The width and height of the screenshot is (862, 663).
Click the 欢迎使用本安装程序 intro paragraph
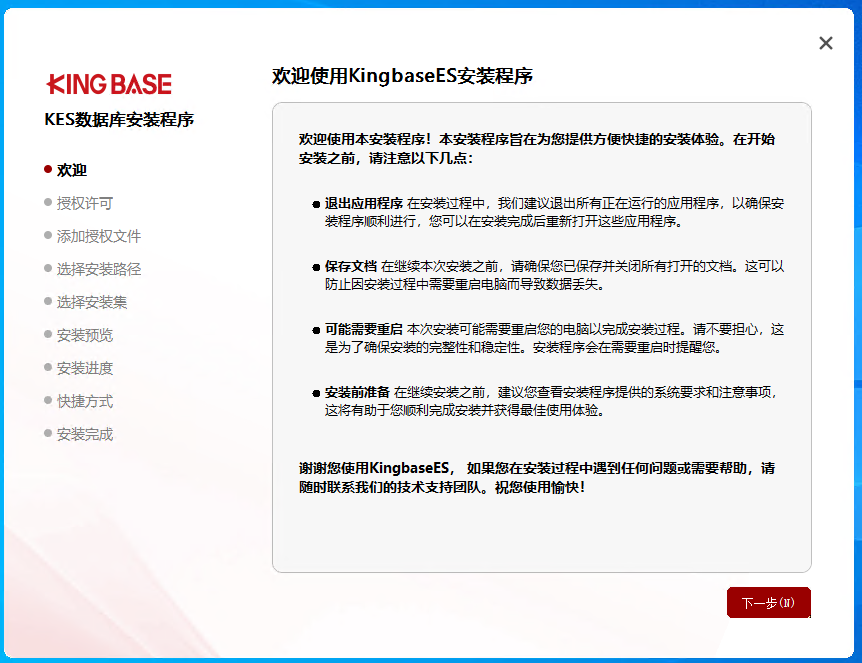pos(537,148)
